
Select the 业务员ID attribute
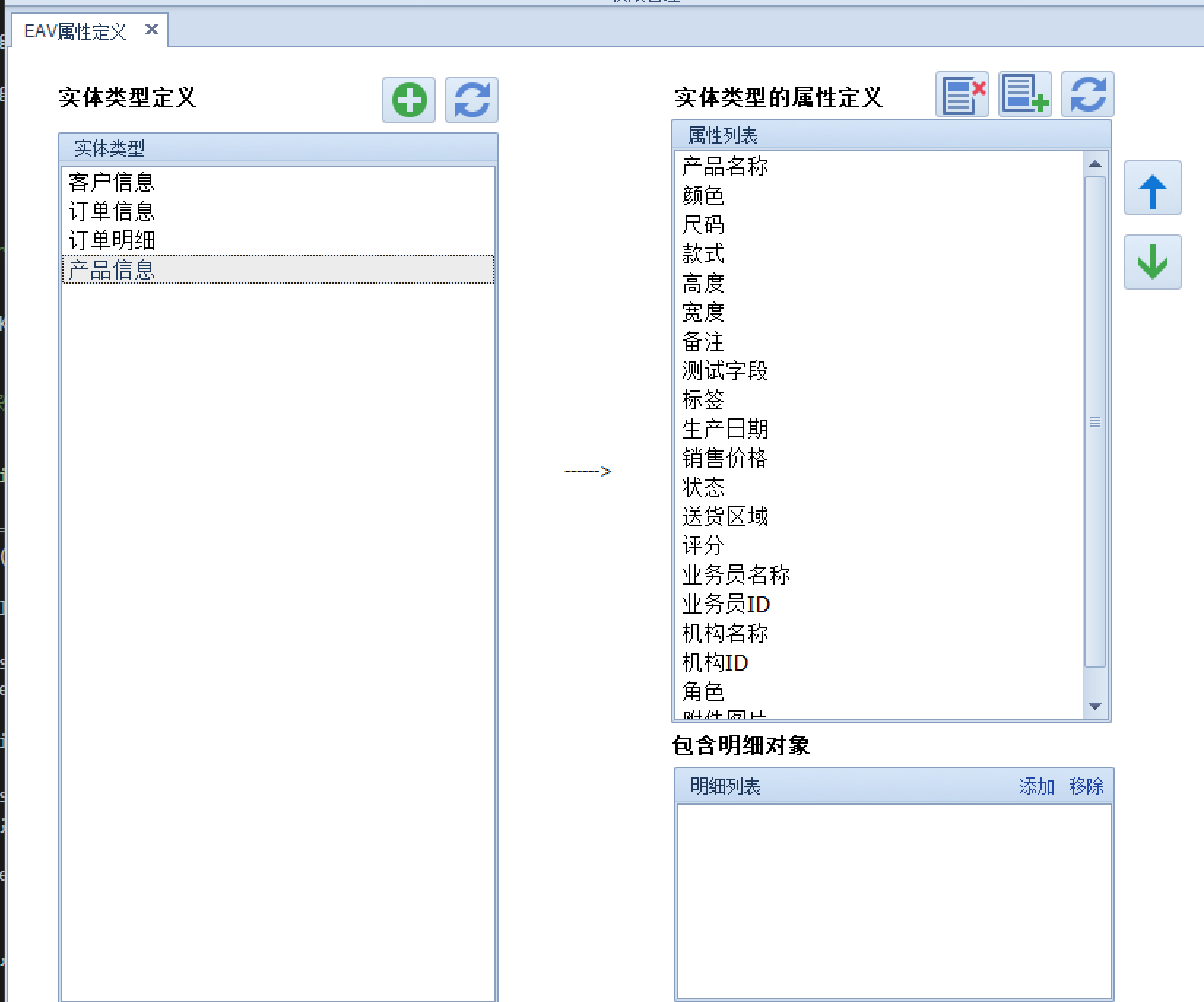point(879,604)
